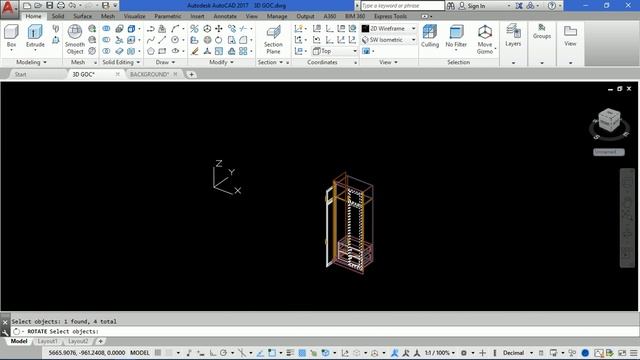Expand the Draw panel

click(x=165, y=62)
